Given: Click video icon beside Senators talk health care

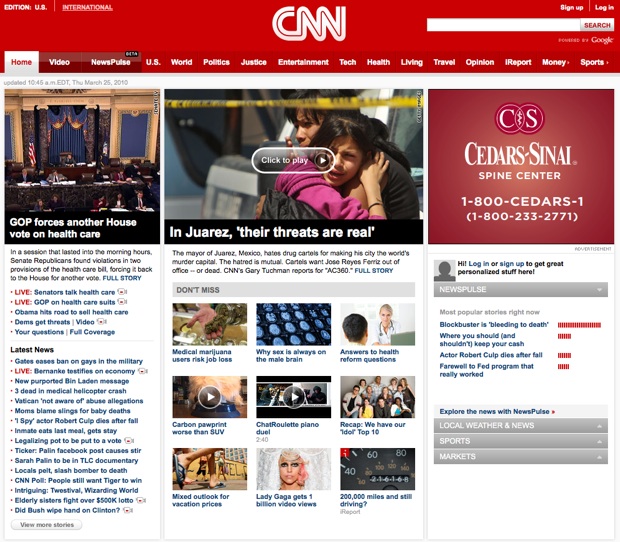Looking at the screenshot, I should tap(121, 292).
